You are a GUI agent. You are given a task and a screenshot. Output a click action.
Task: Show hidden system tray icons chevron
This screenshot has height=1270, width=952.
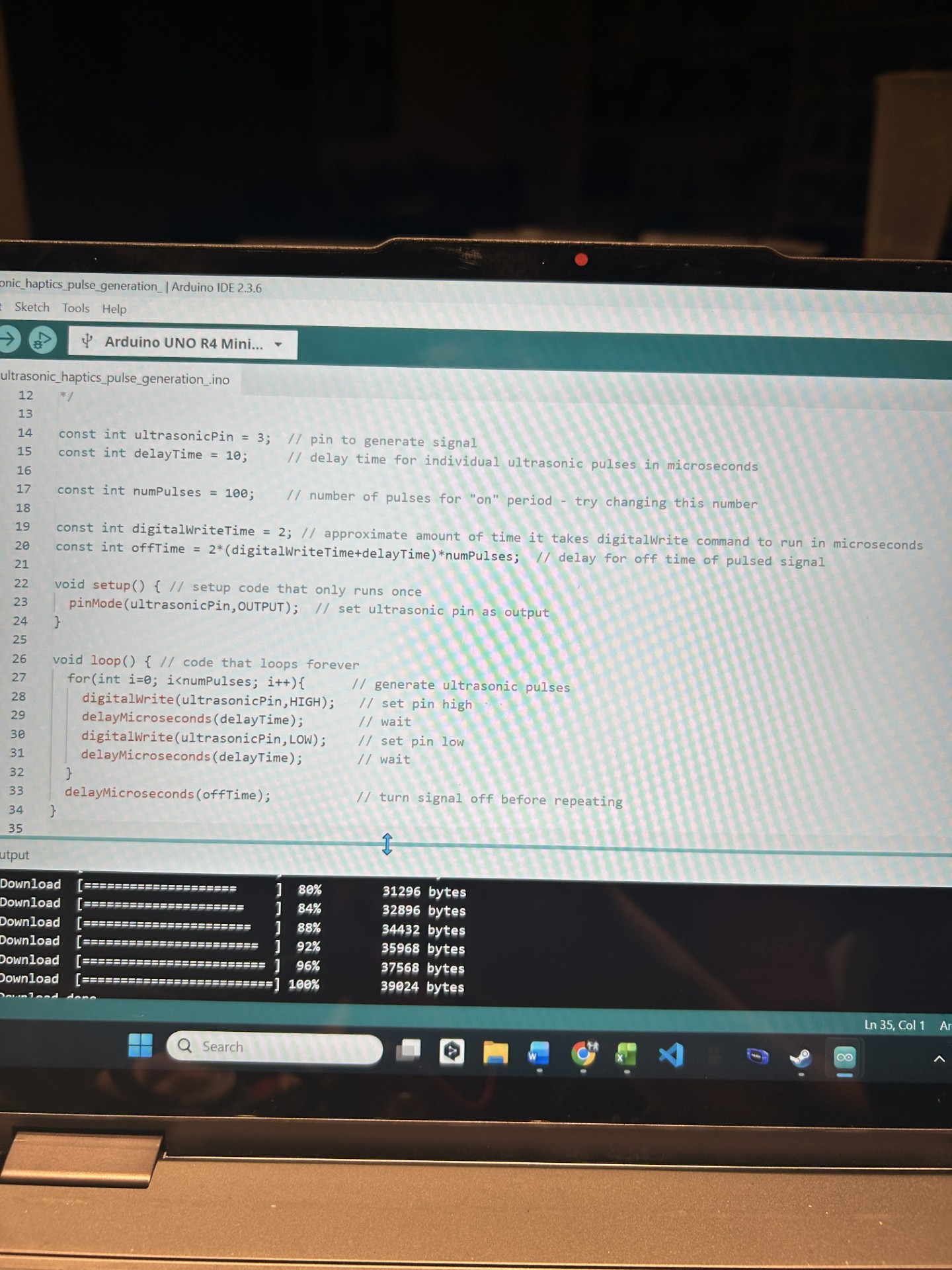(939, 1059)
